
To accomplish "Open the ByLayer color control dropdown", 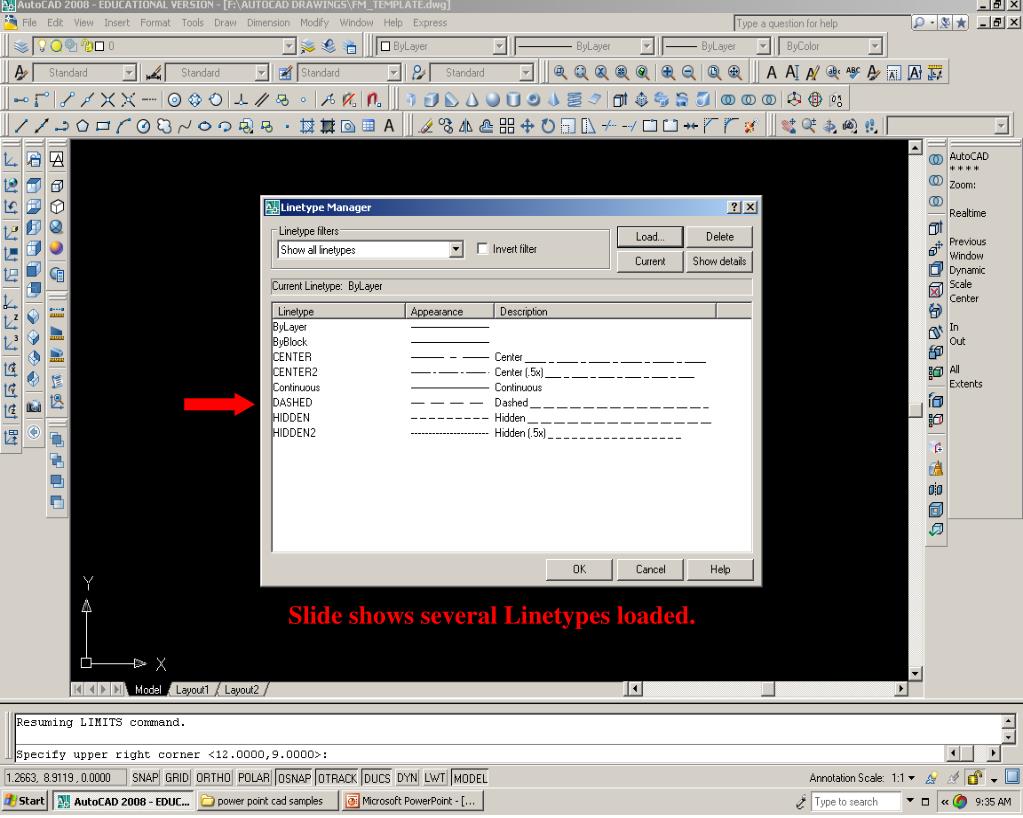I will [499, 46].
